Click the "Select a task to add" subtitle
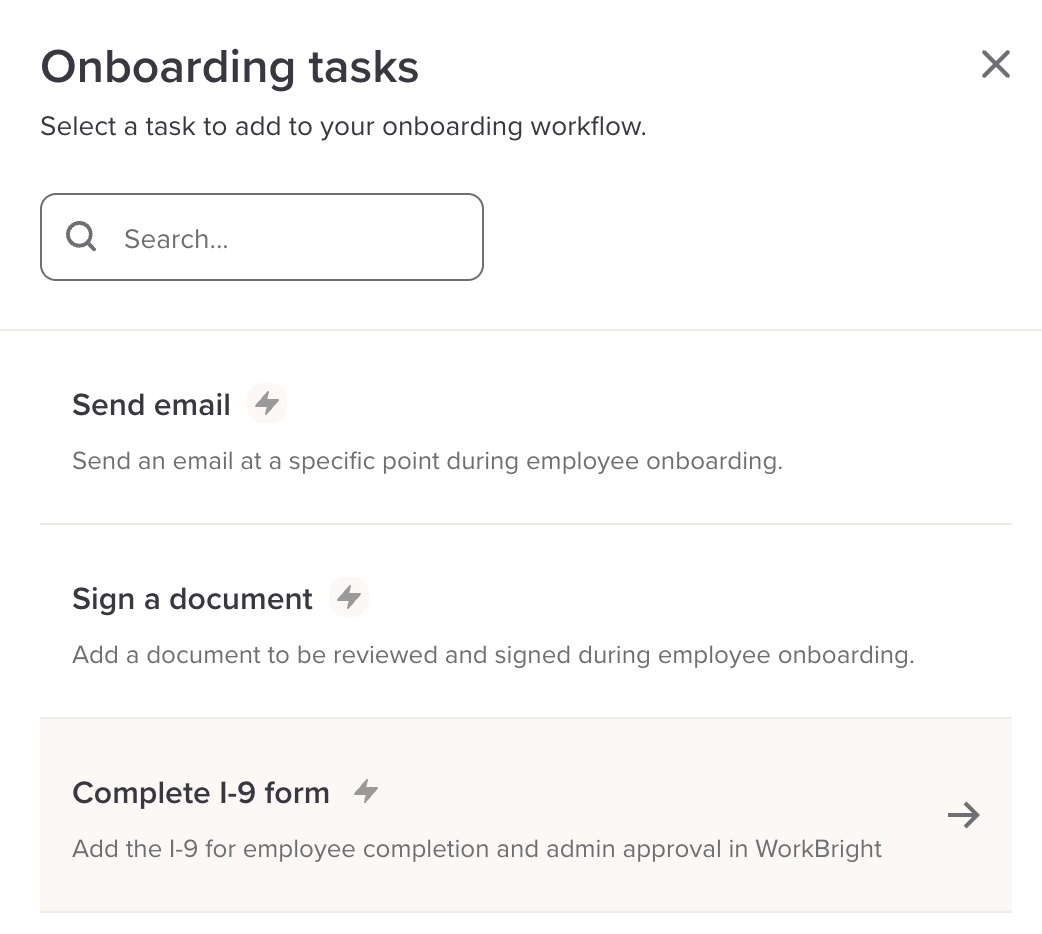Viewport: 1042px width, 934px height. pyautogui.click(x=343, y=128)
